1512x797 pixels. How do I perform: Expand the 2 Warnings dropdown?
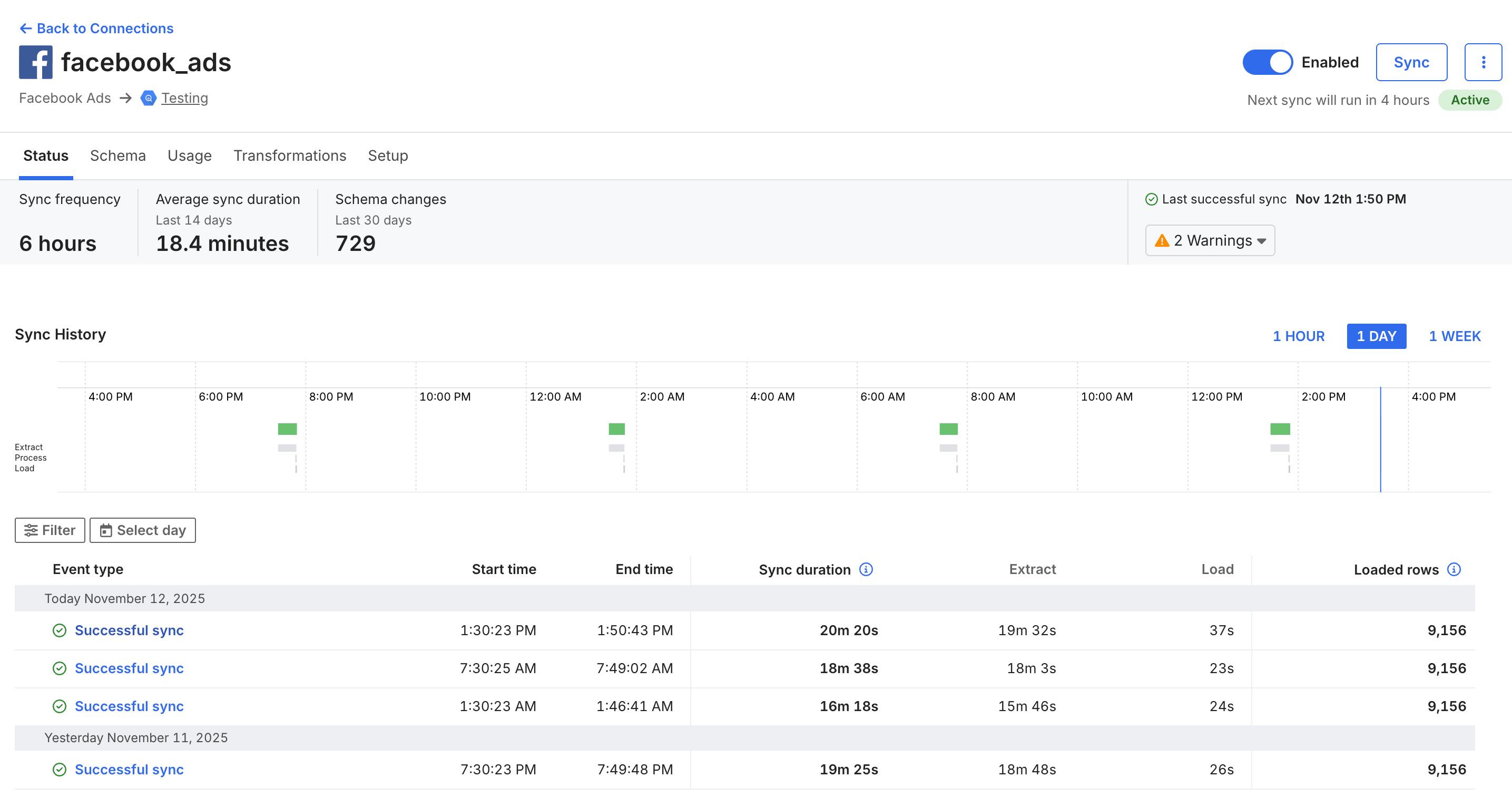click(1210, 241)
